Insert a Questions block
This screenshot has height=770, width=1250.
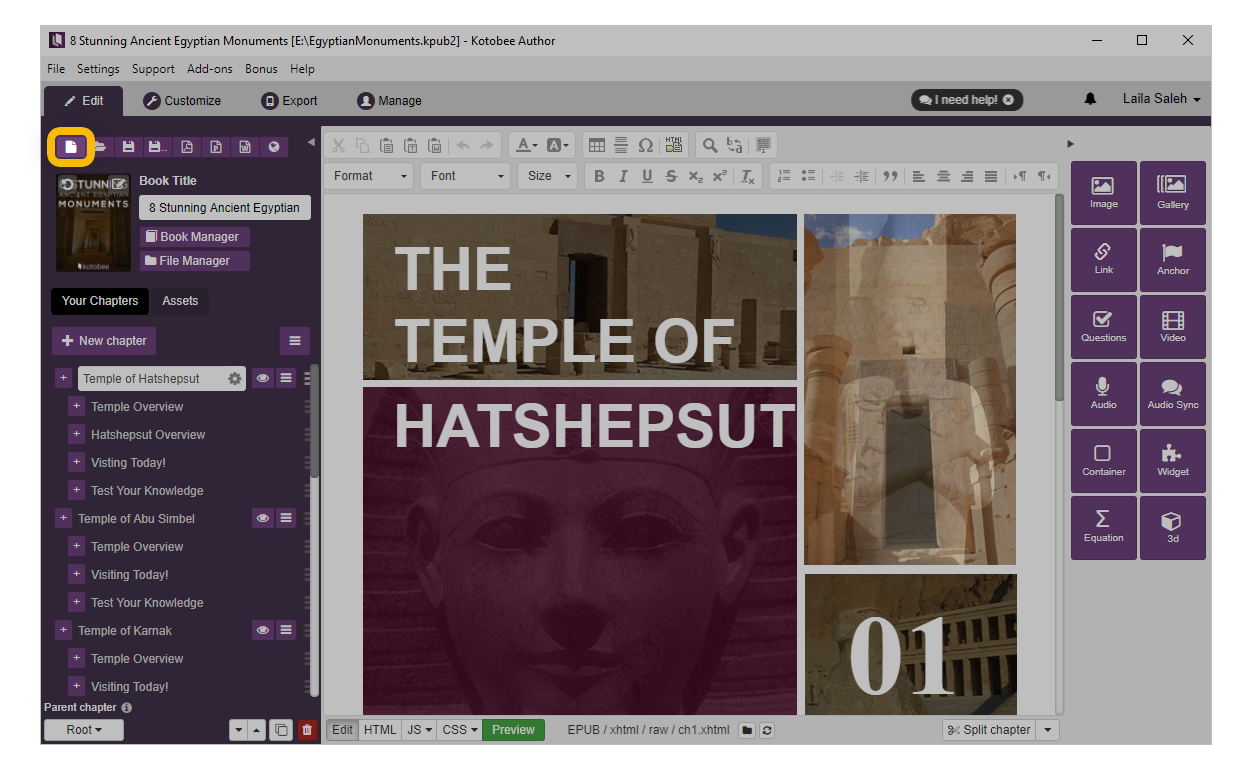(x=1103, y=327)
